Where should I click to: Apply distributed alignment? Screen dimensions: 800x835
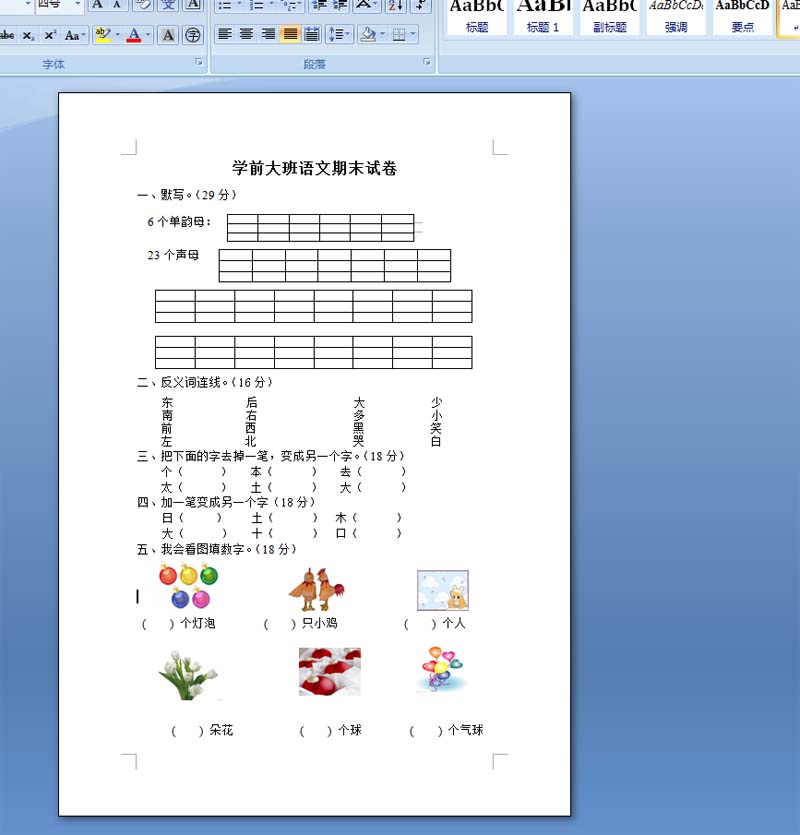[x=312, y=35]
